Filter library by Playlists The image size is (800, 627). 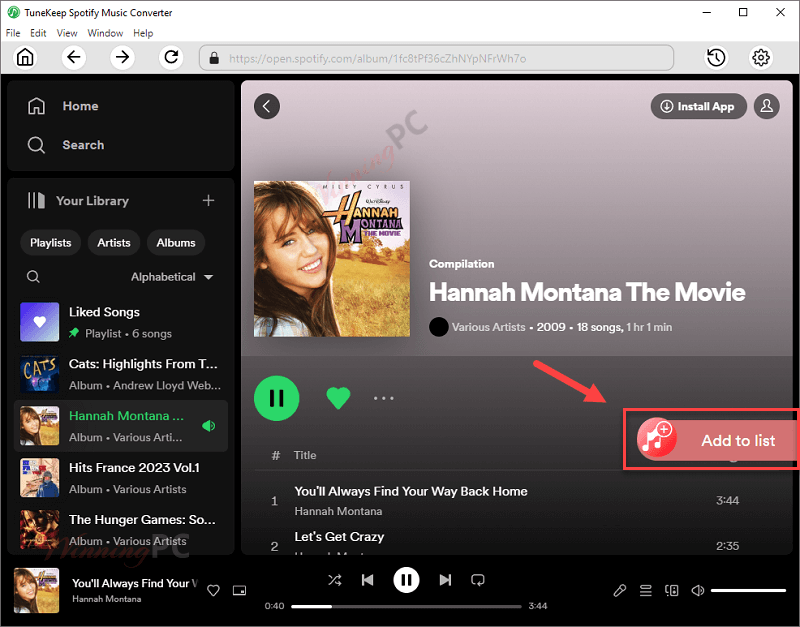[x=51, y=243]
